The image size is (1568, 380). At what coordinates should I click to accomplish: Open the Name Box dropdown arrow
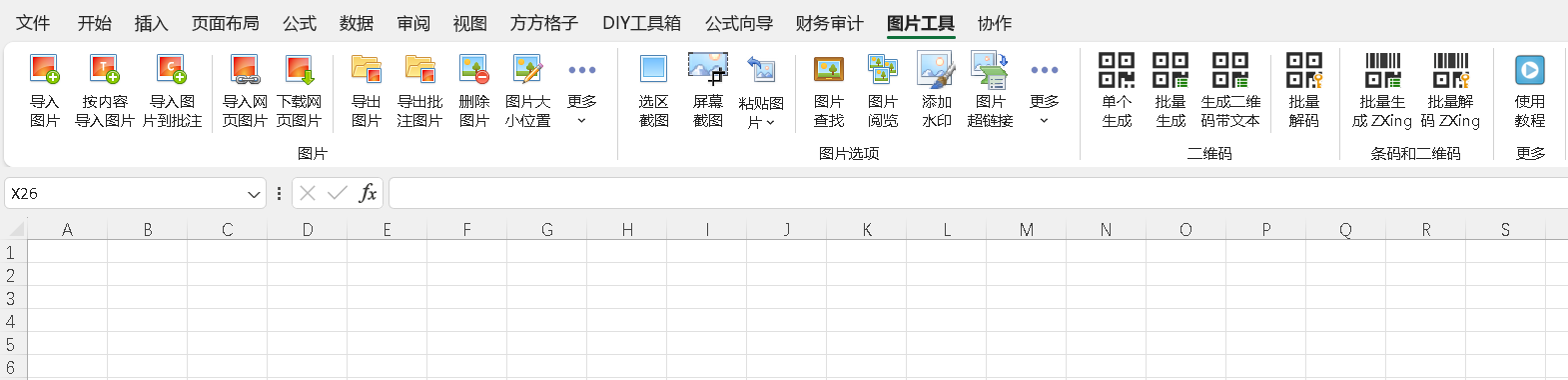click(x=254, y=194)
